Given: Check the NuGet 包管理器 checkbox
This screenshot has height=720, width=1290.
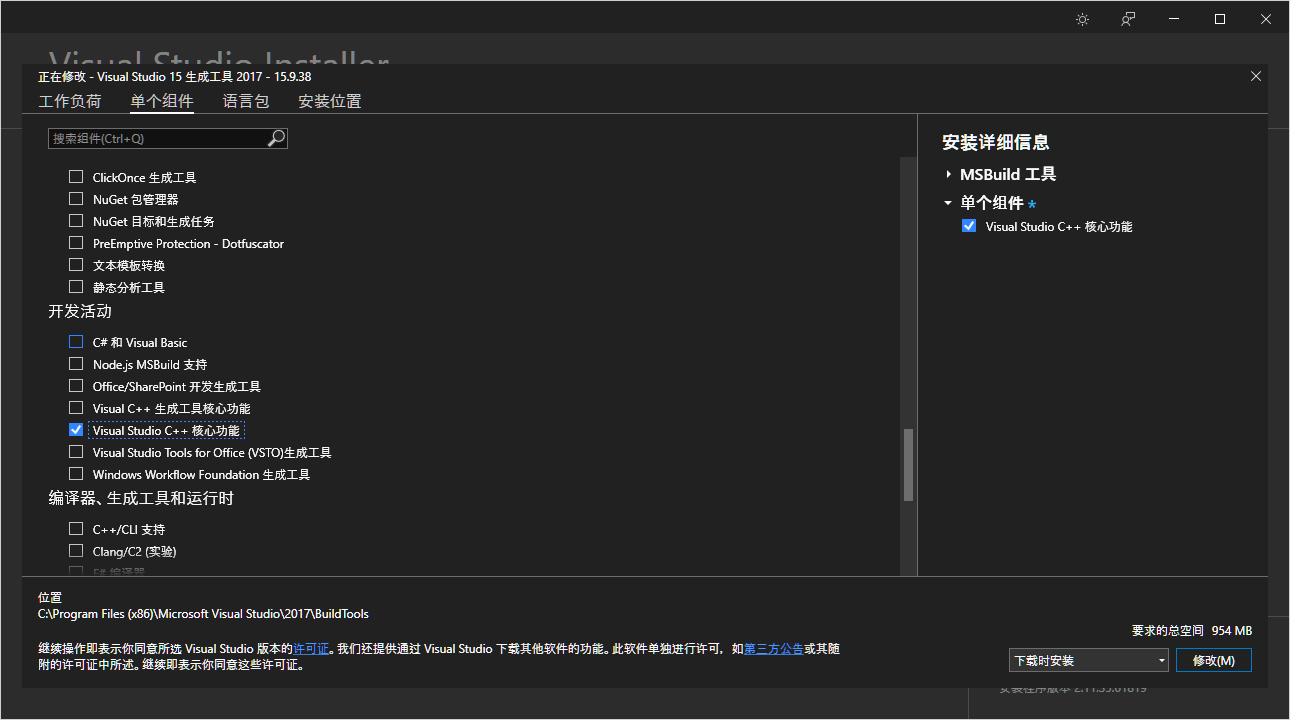Looking at the screenshot, I should click(x=76, y=199).
